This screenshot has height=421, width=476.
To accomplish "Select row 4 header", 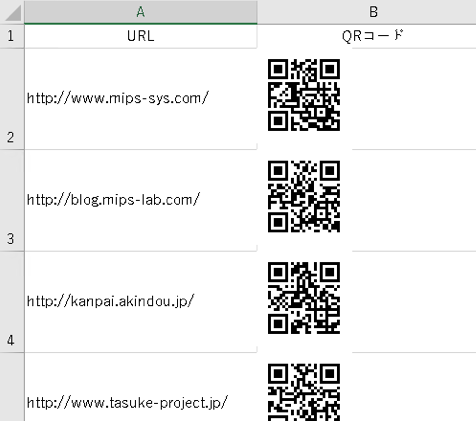I will (12, 302).
